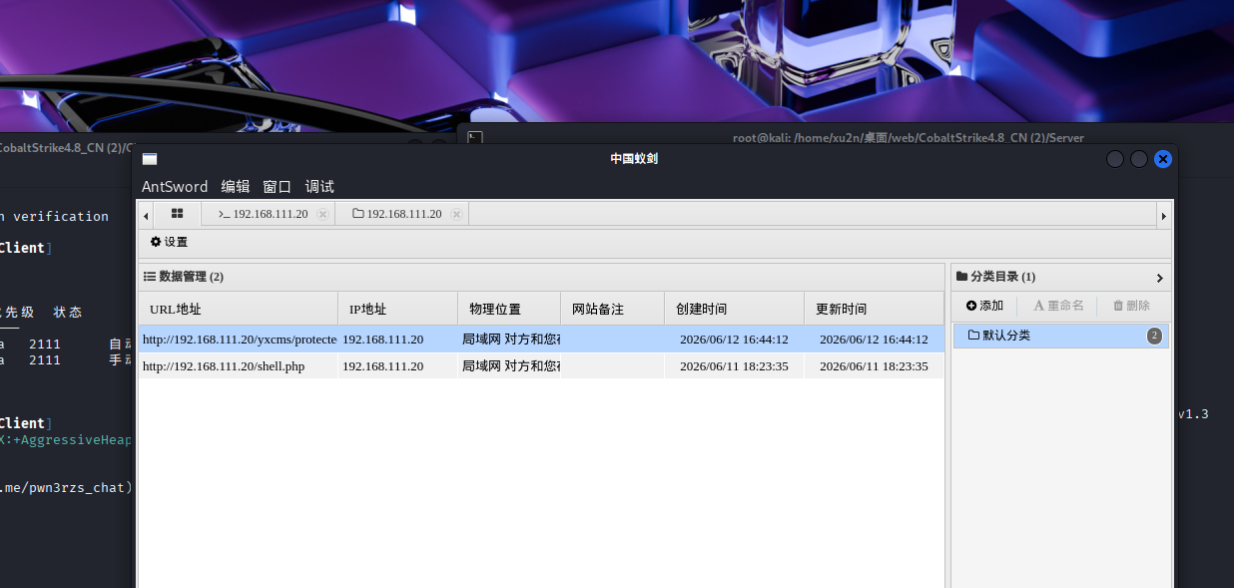
Task: Sort by 物理位置 column header
Action: [509, 309]
